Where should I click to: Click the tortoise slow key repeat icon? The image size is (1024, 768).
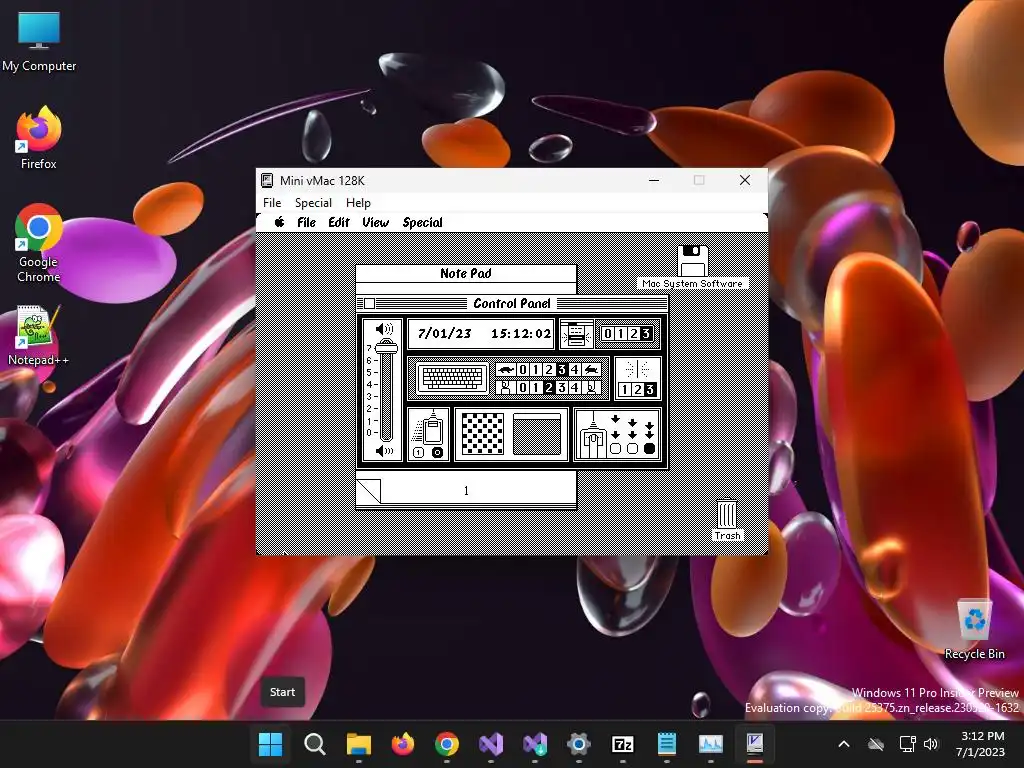click(x=506, y=370)
